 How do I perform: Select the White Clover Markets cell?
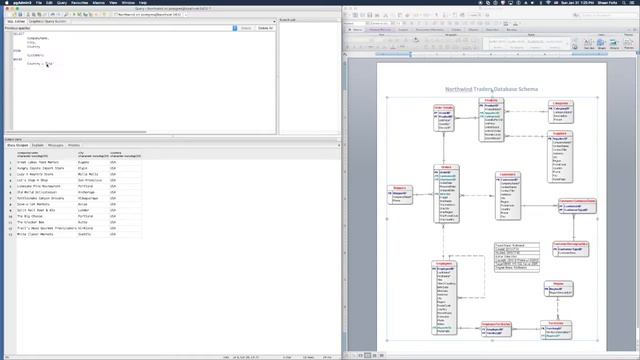[46, 234]
